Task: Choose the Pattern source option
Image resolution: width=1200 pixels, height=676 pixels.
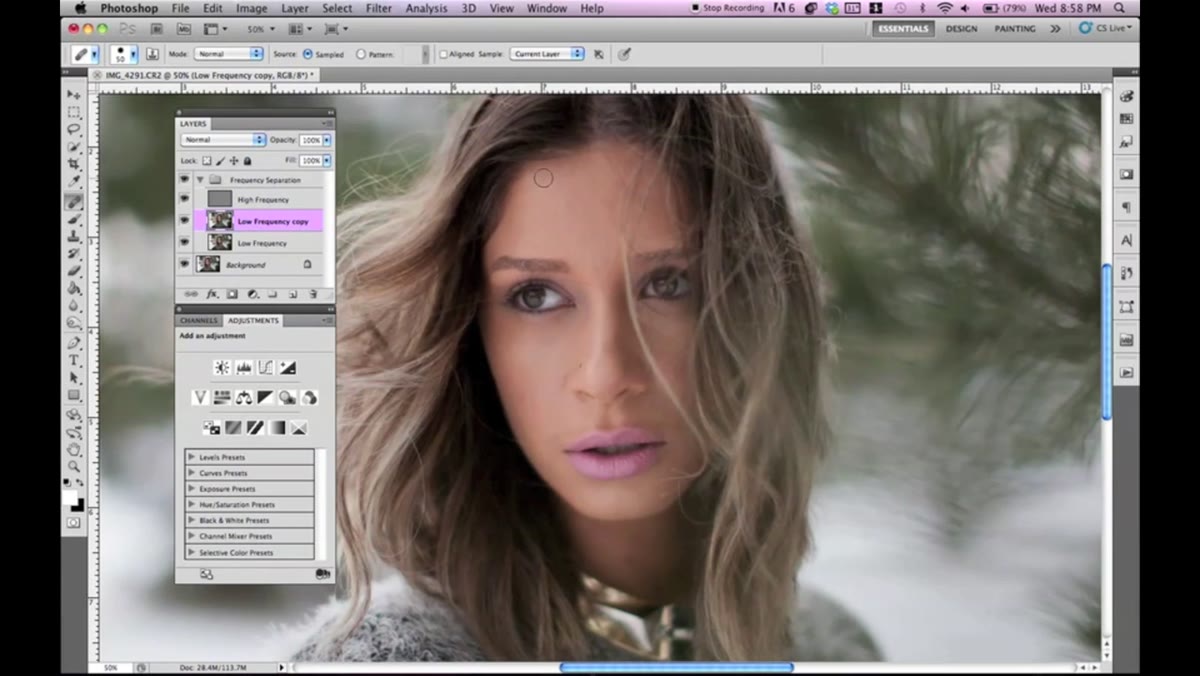Action: (361, 54)
